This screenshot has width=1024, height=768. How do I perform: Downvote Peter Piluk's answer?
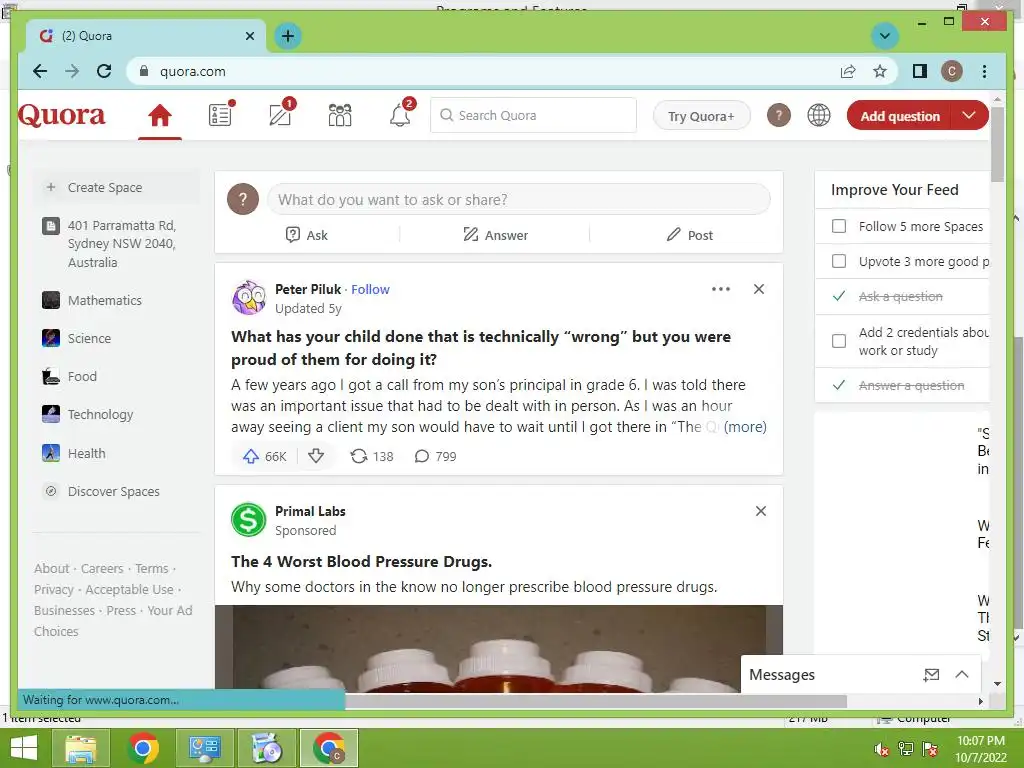tap(316, 456)
